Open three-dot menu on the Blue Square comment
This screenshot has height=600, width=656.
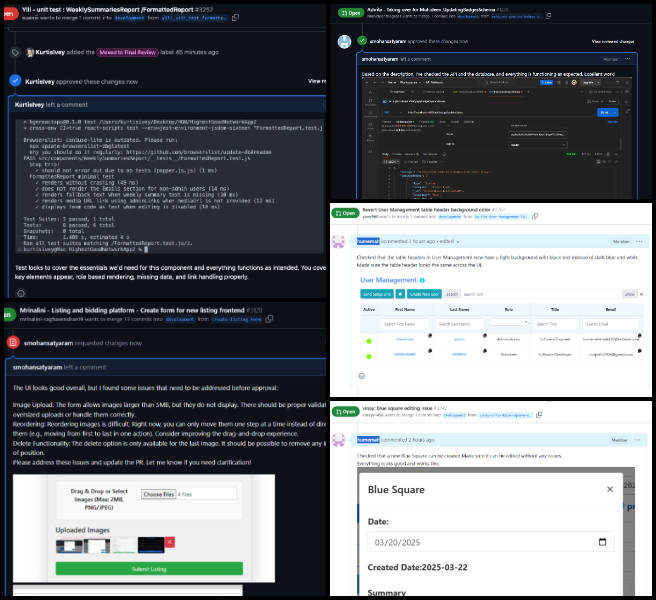[637, 440]
